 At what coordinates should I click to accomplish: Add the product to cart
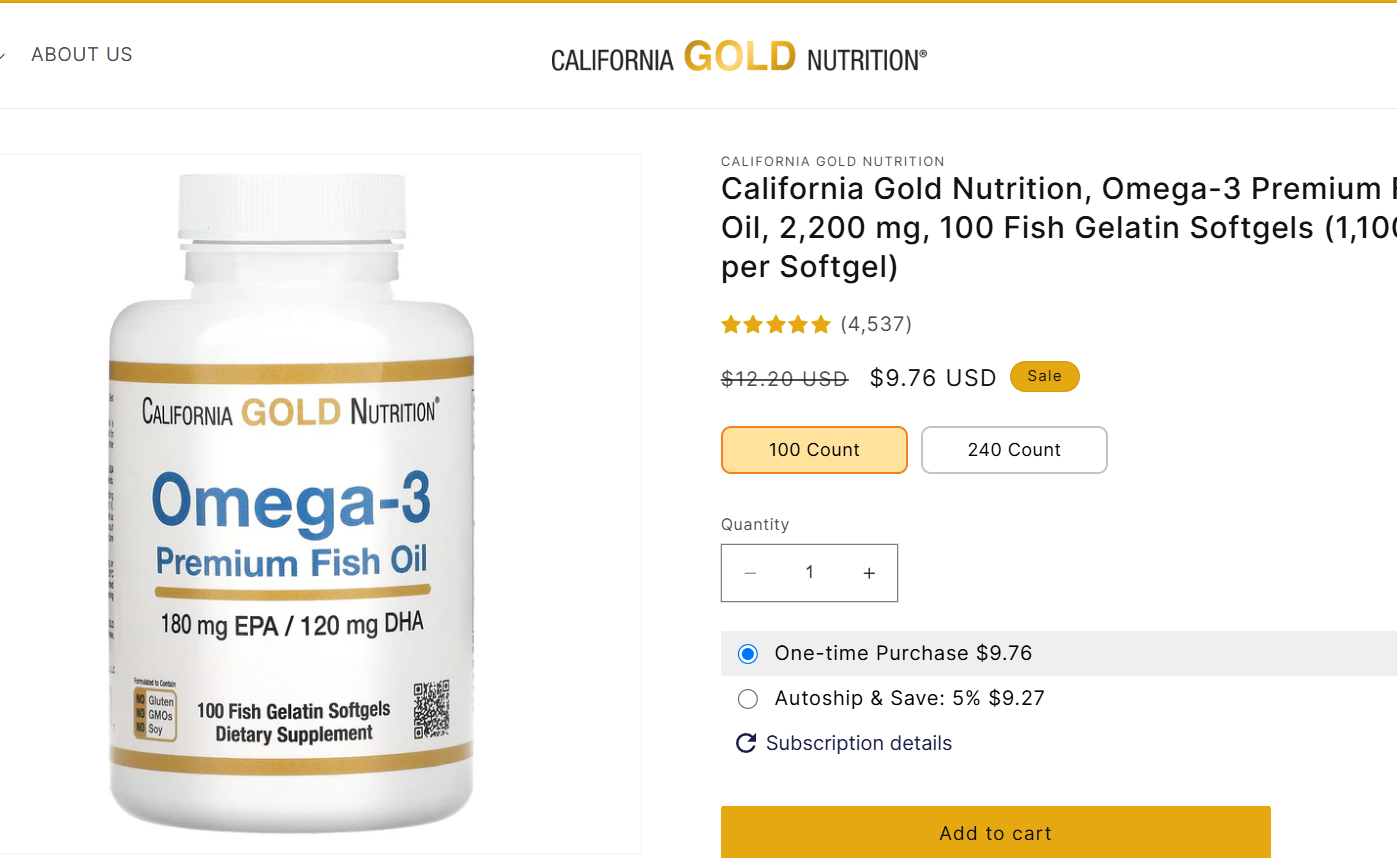996,832
